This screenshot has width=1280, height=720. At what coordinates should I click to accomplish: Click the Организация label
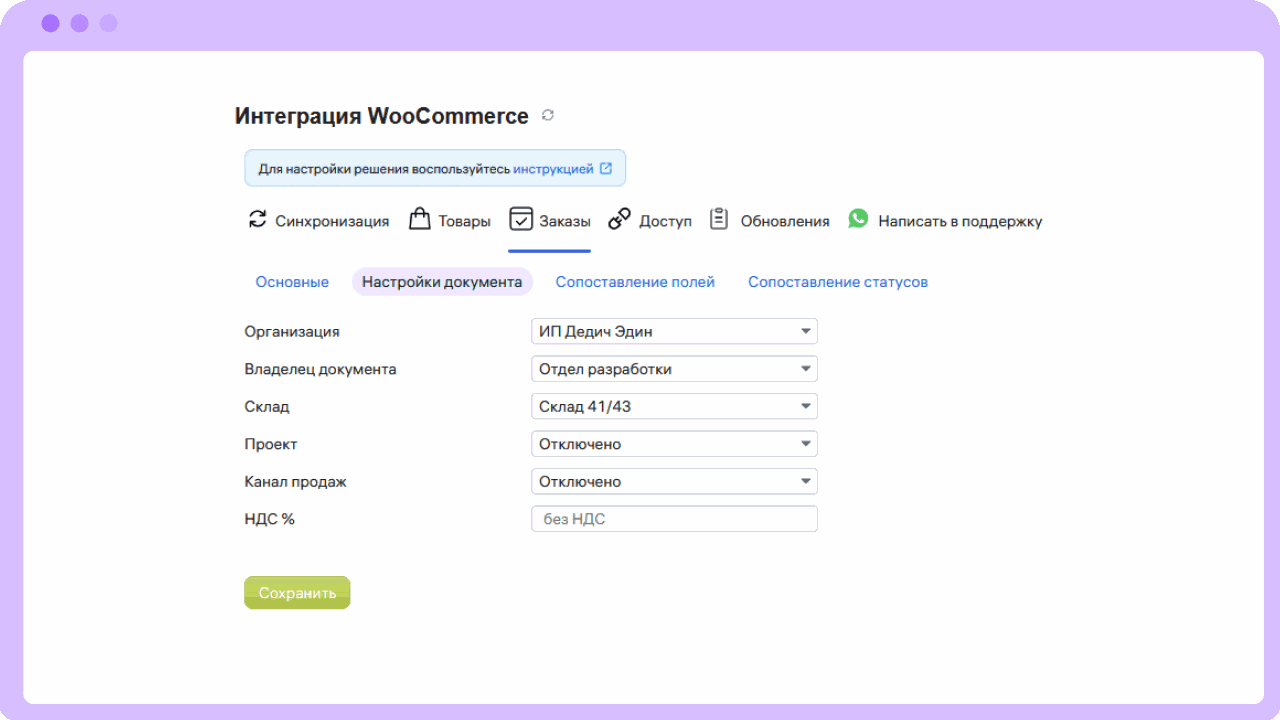pos(292,332)
